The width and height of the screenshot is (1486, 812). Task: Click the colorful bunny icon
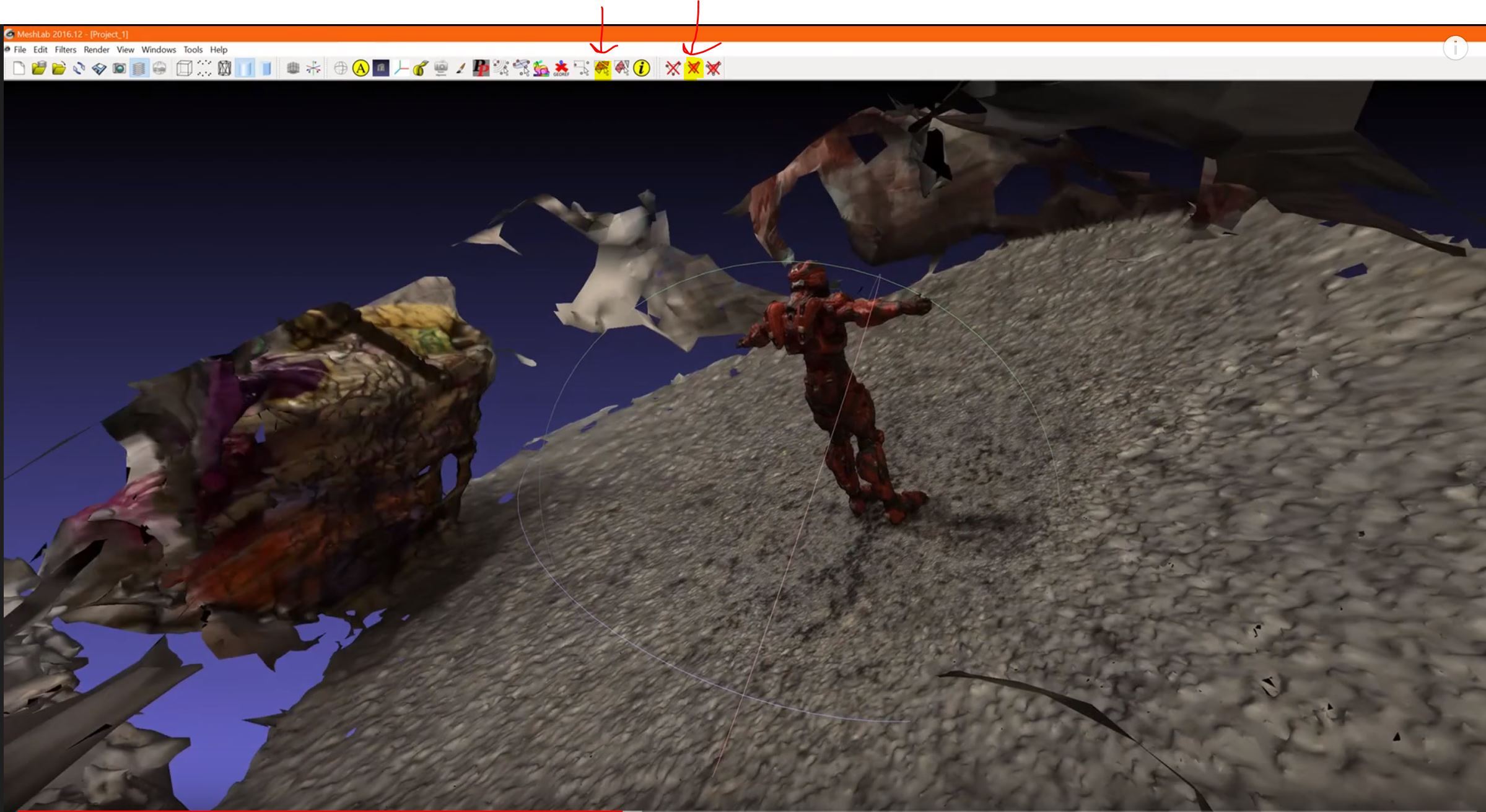541,68
